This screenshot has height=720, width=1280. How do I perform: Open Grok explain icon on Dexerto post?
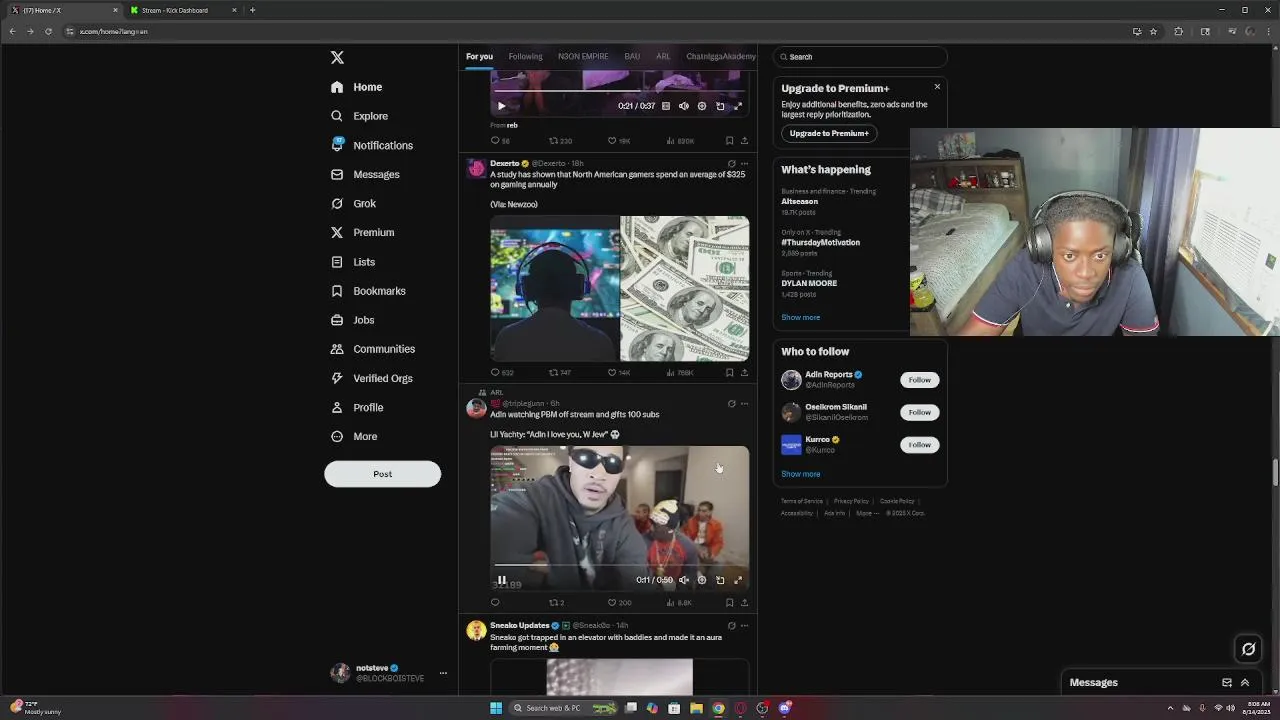[731, 163]
